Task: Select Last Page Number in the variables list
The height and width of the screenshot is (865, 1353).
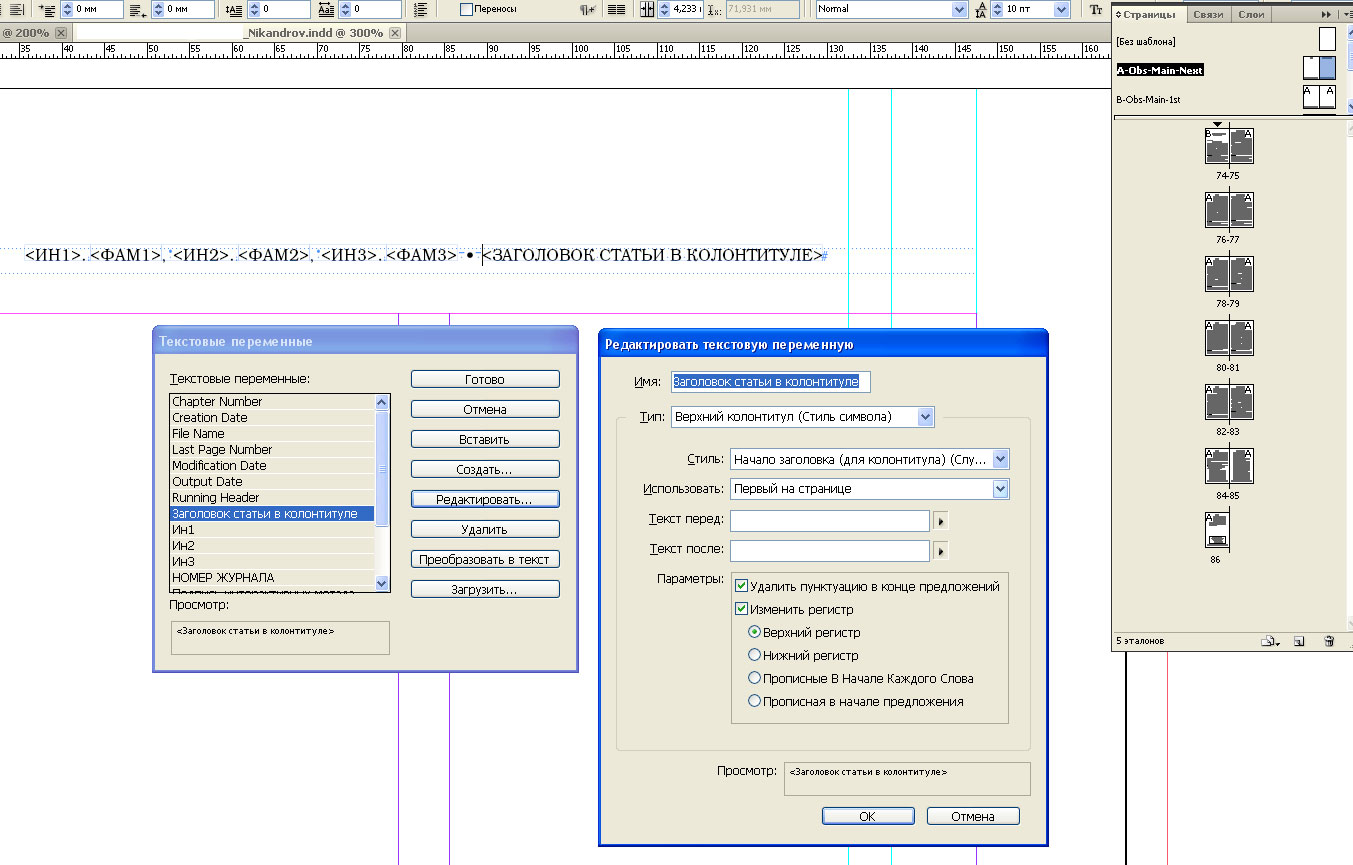Action: [272, 450]
